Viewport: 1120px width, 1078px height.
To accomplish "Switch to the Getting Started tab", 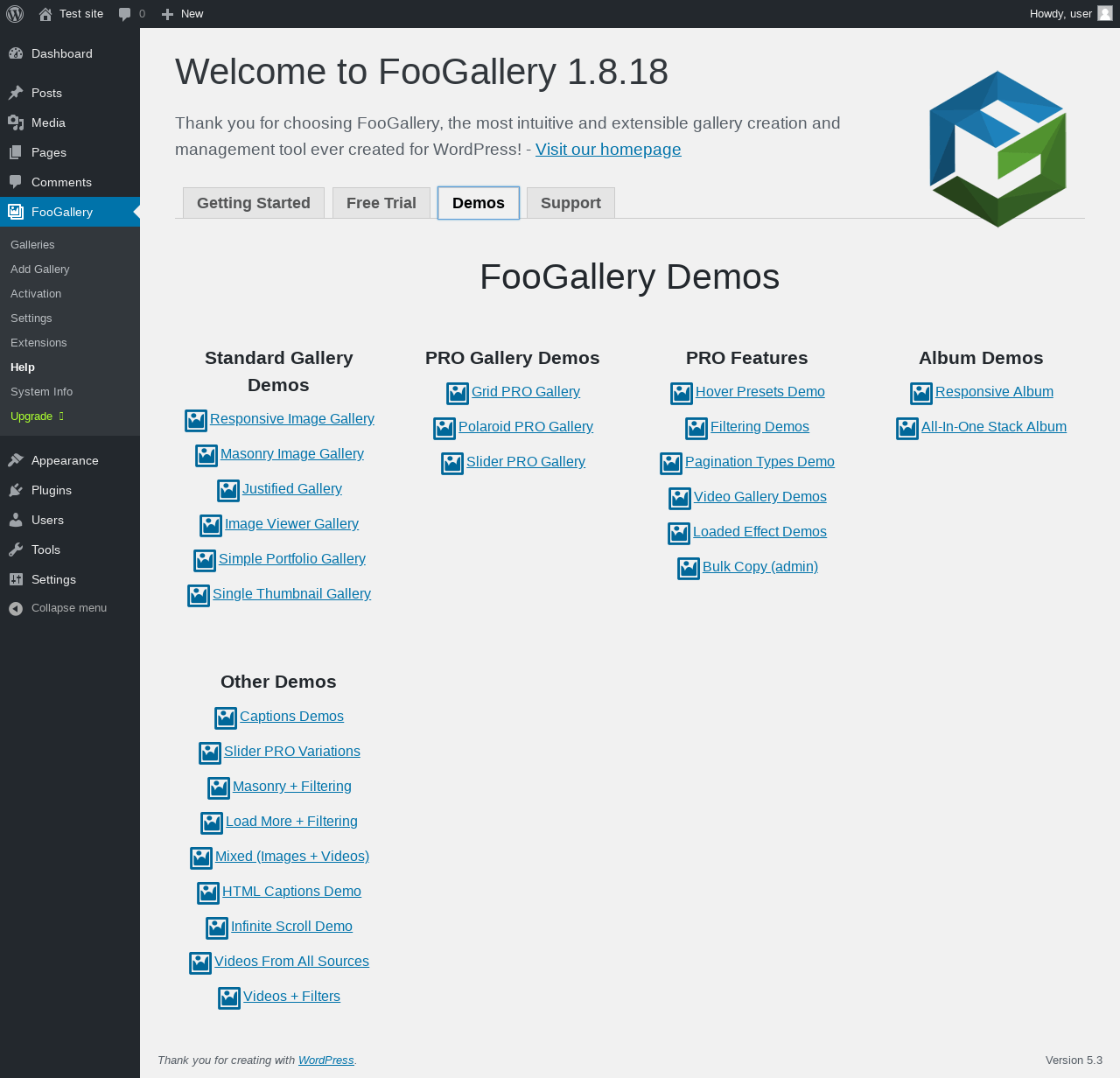I will point(254,203).
